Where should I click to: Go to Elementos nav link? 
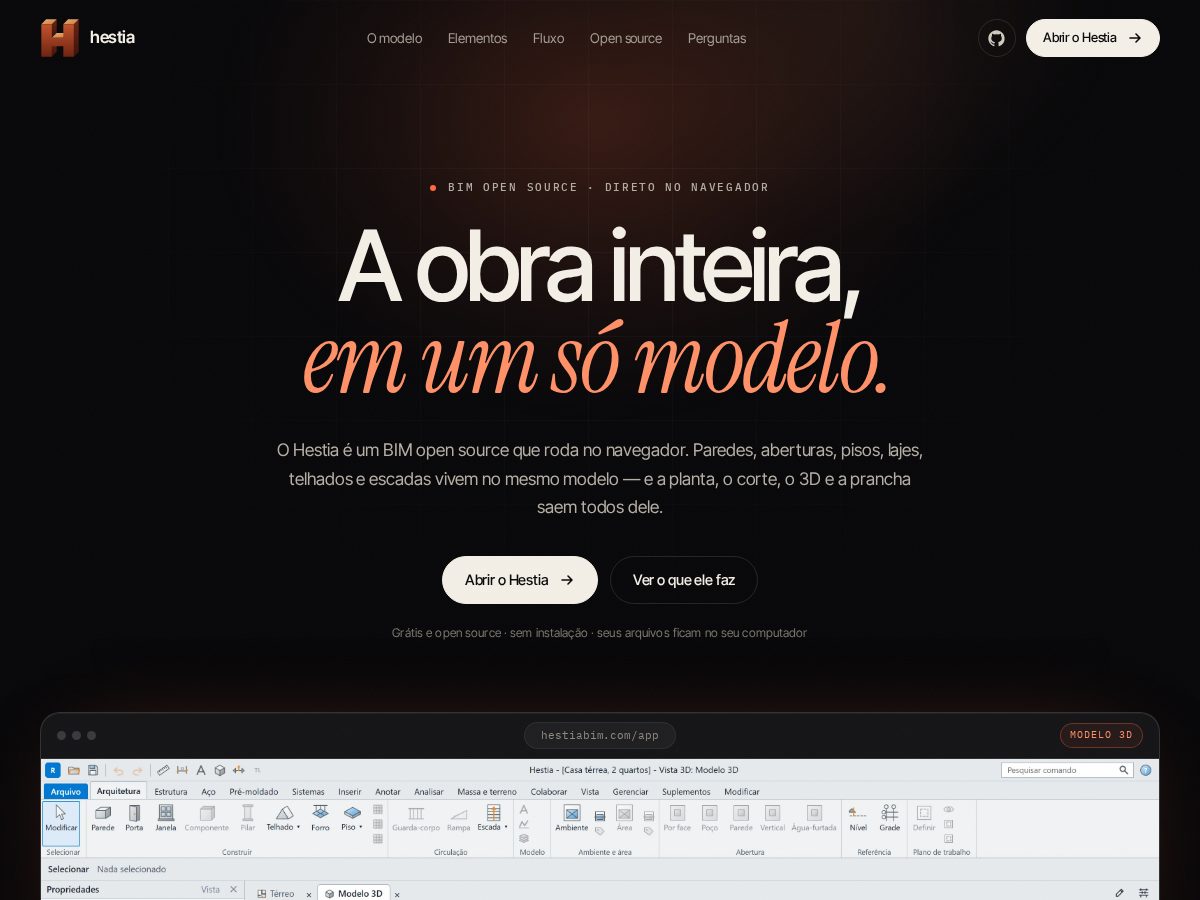[477, 38]
